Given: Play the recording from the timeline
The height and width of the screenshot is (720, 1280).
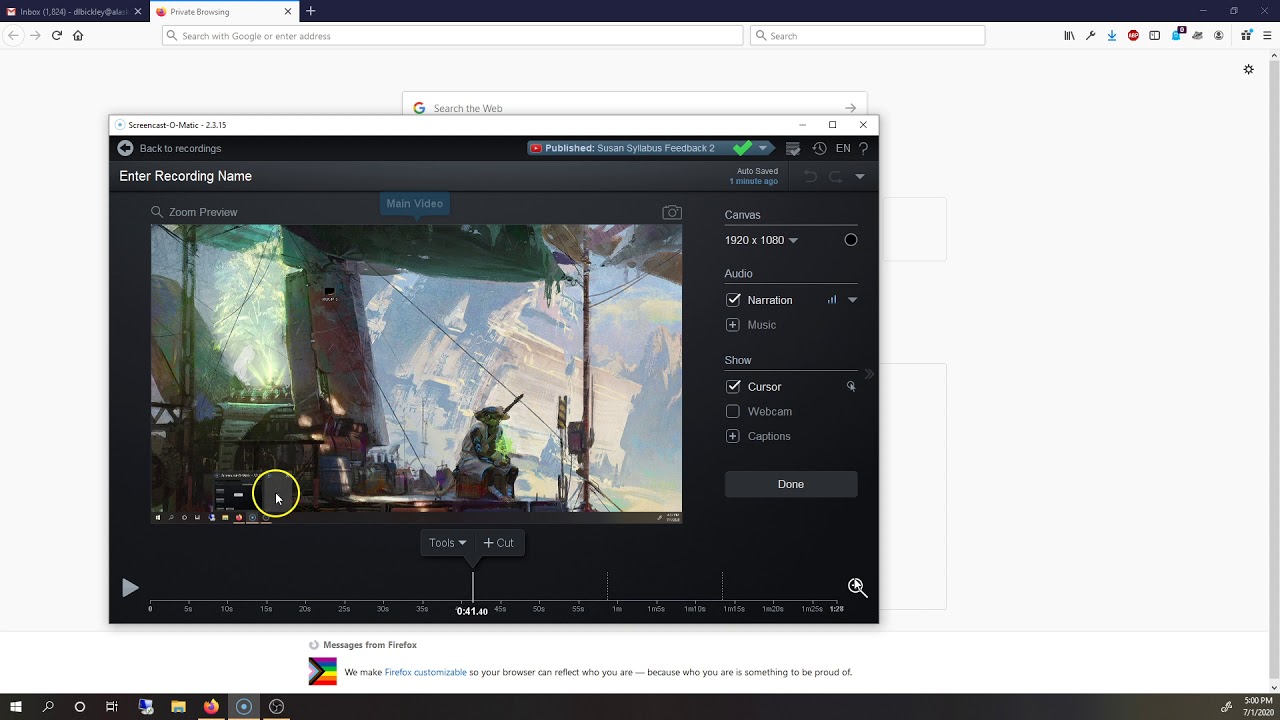Looking at the screenshot, I should coord(130,588).
